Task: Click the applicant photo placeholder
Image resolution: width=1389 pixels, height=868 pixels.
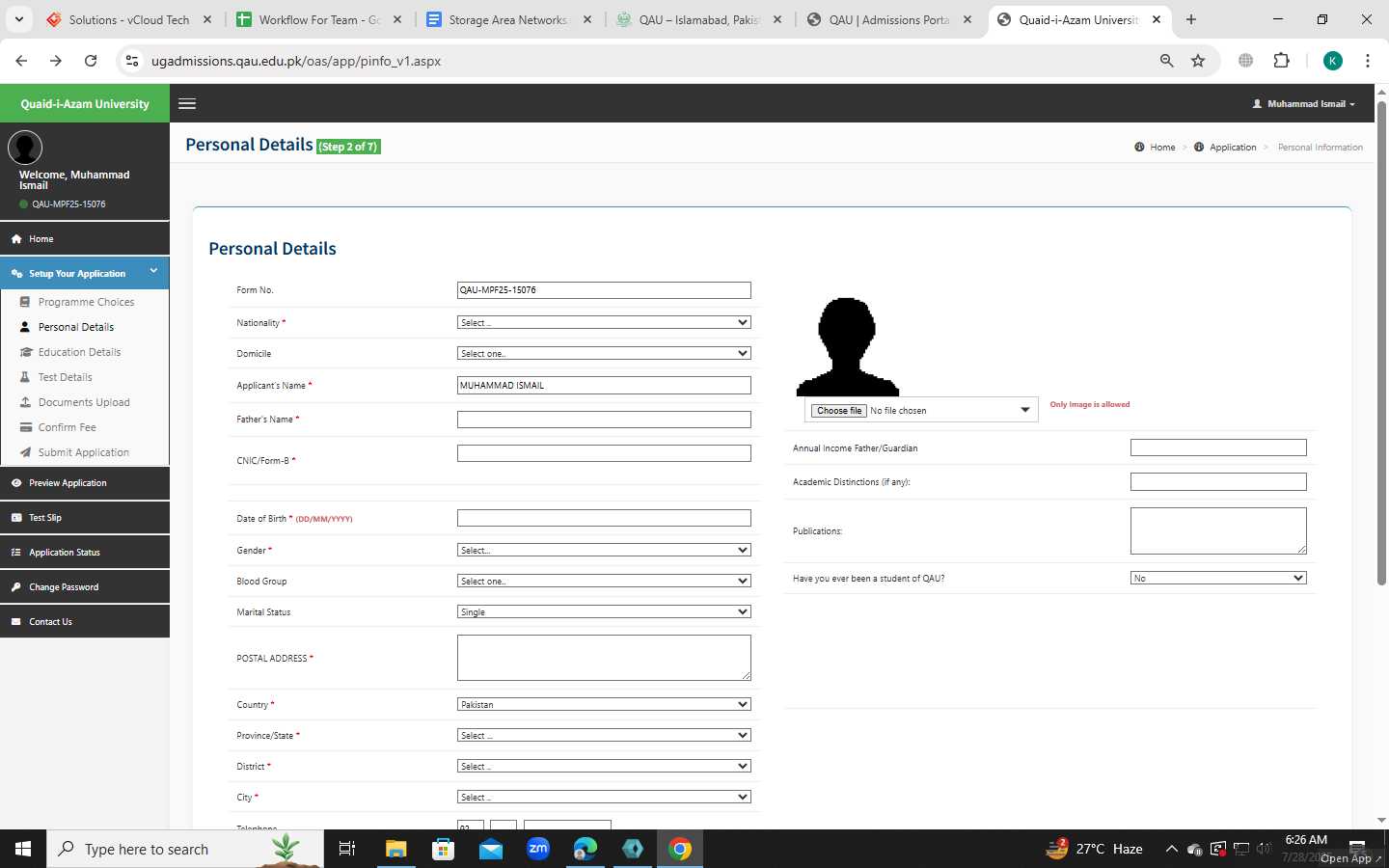Action: [847, 346]
